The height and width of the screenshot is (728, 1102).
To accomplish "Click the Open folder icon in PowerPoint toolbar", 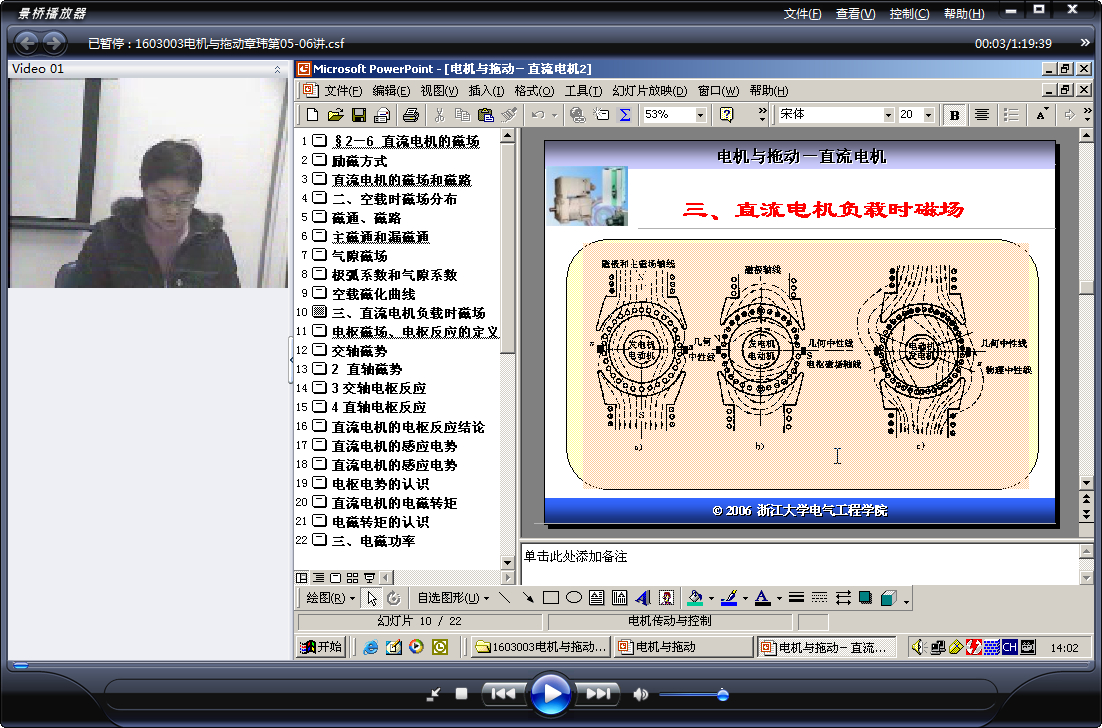I will [335, 115].
